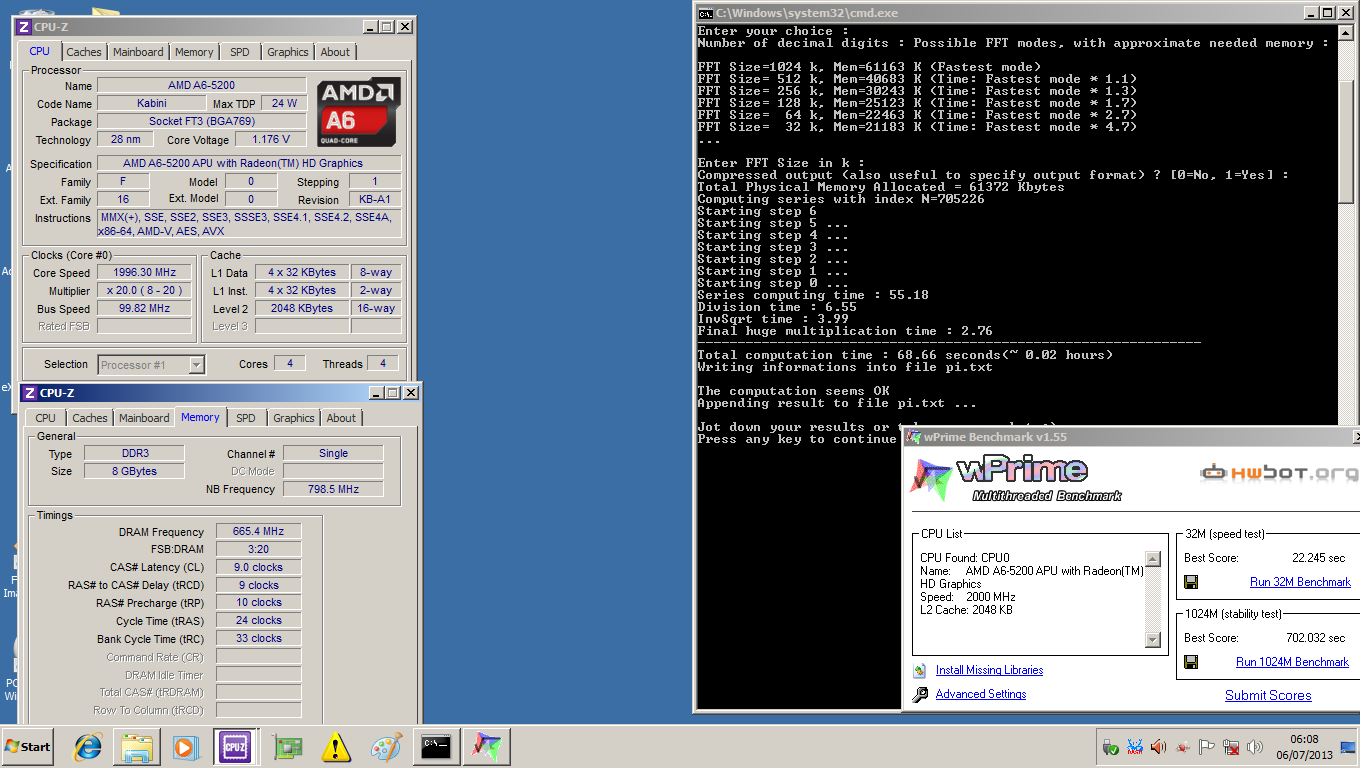This screenshot has width=1360, height=768.
Task: Select CPU tab in lower CPU-Z window
Action: coord(46,418)
